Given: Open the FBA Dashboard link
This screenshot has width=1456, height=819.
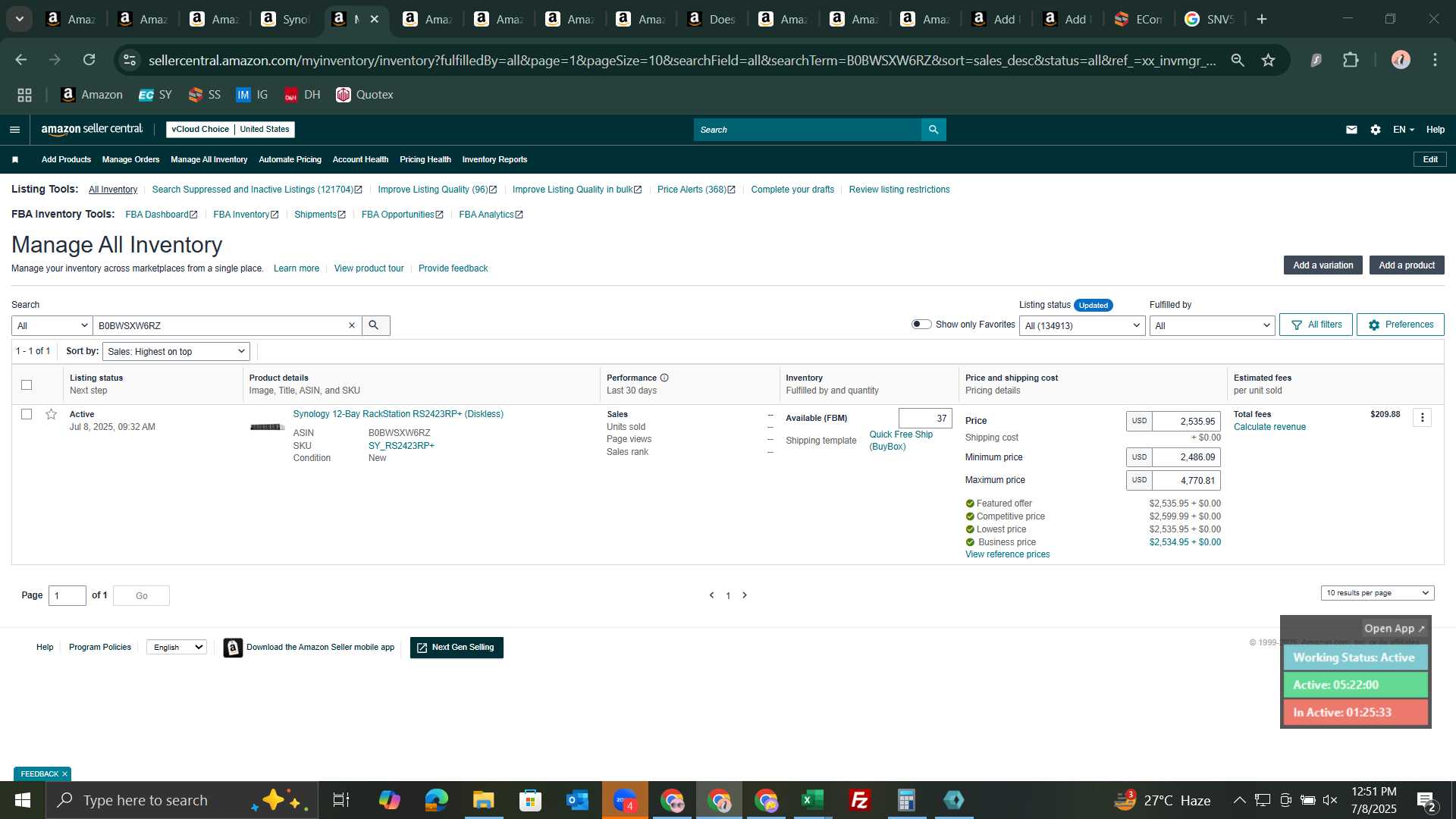Looking at the screenshot, I should click(161, 215).
